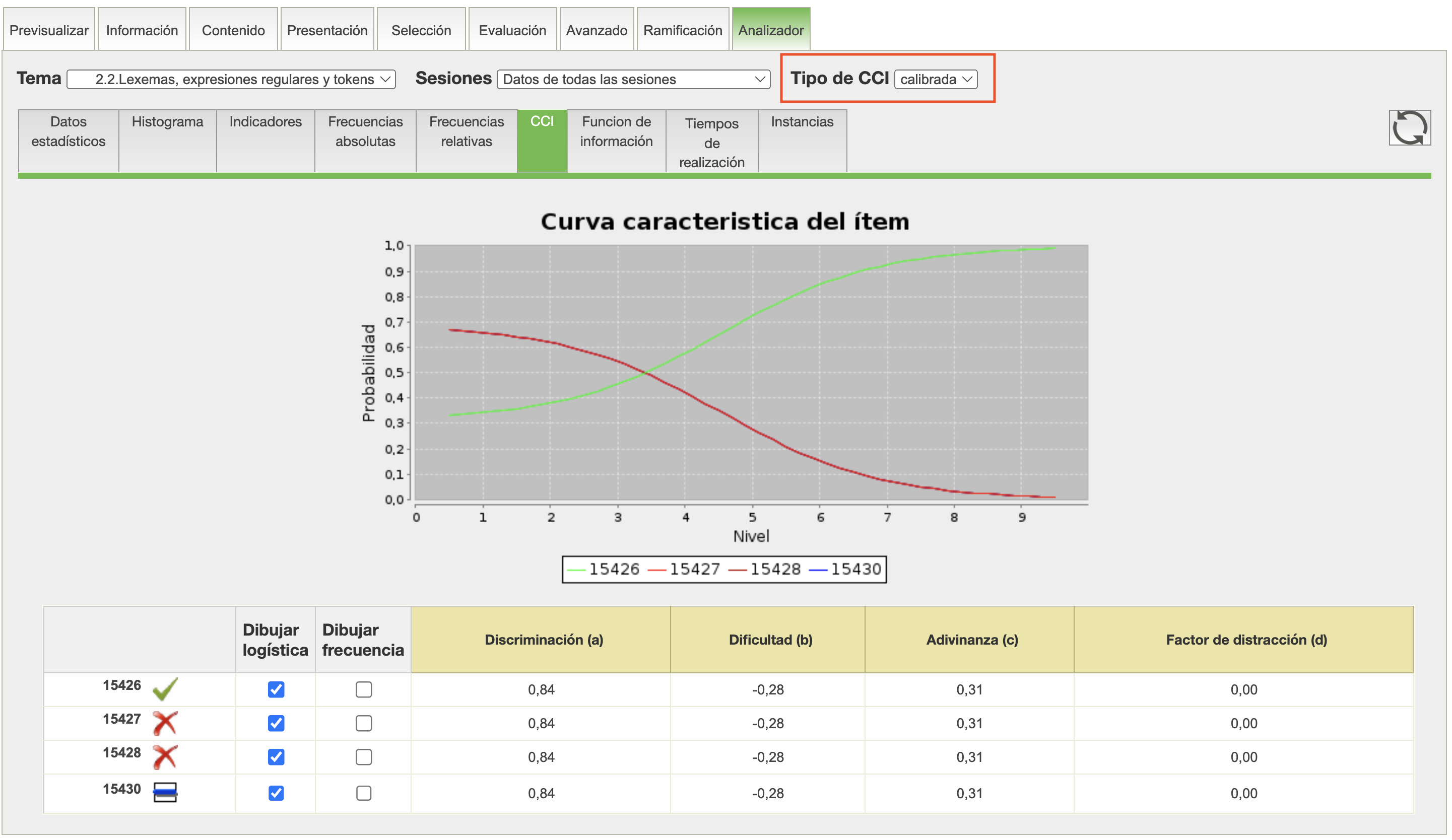Go to the Ramificación tab
This screenshot has width=1452, height=840.
pos(682,30)
